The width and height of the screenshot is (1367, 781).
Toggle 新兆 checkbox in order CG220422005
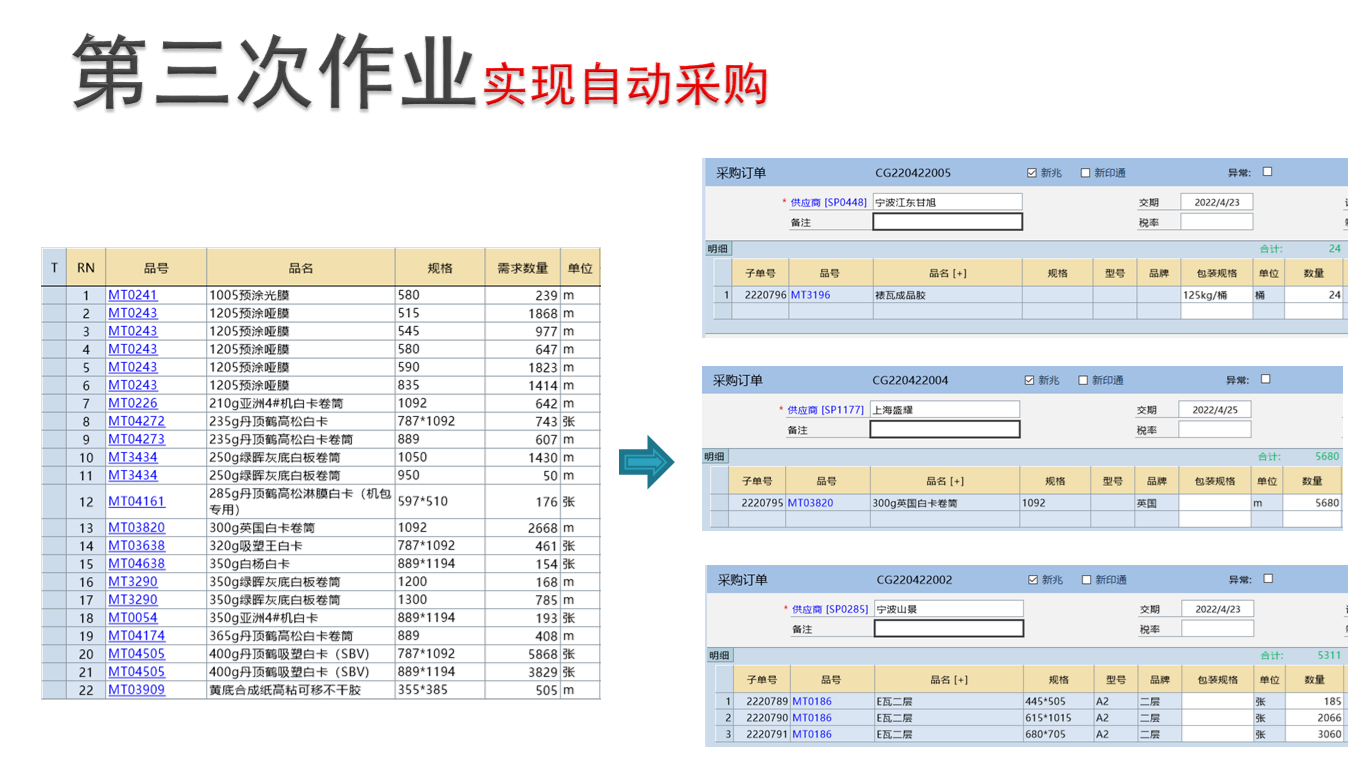(1032, 173)
